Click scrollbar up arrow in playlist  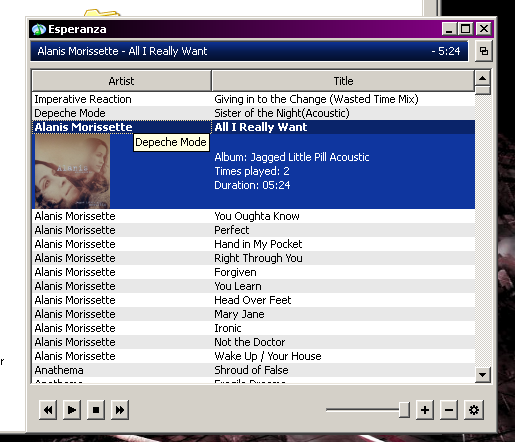[482, 79]
